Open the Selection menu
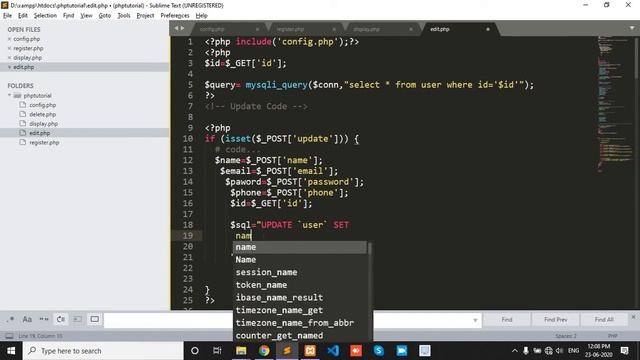Image resolution: width=640 pixels, height=360 pixels. tap(45, 16)
